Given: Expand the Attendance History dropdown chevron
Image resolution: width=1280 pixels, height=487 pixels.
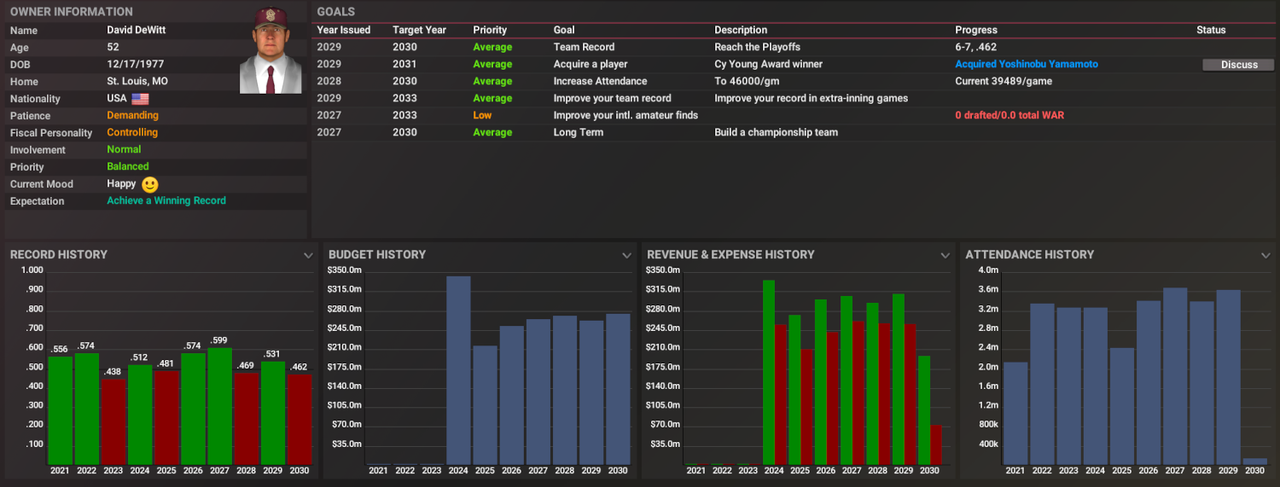Looking at the screenshot, I should point(1263,255).
